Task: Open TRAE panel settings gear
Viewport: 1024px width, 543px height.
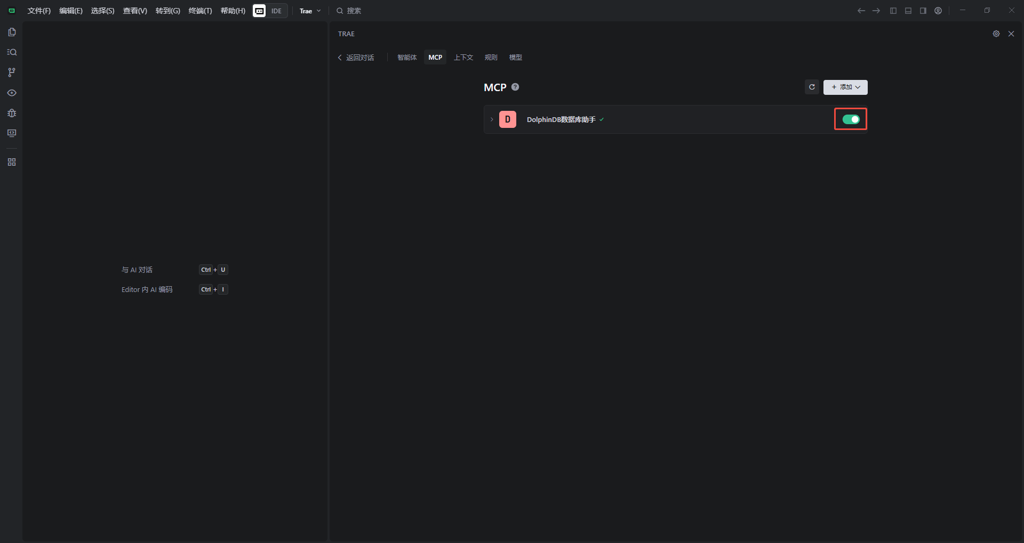Action: coord(996,34)
